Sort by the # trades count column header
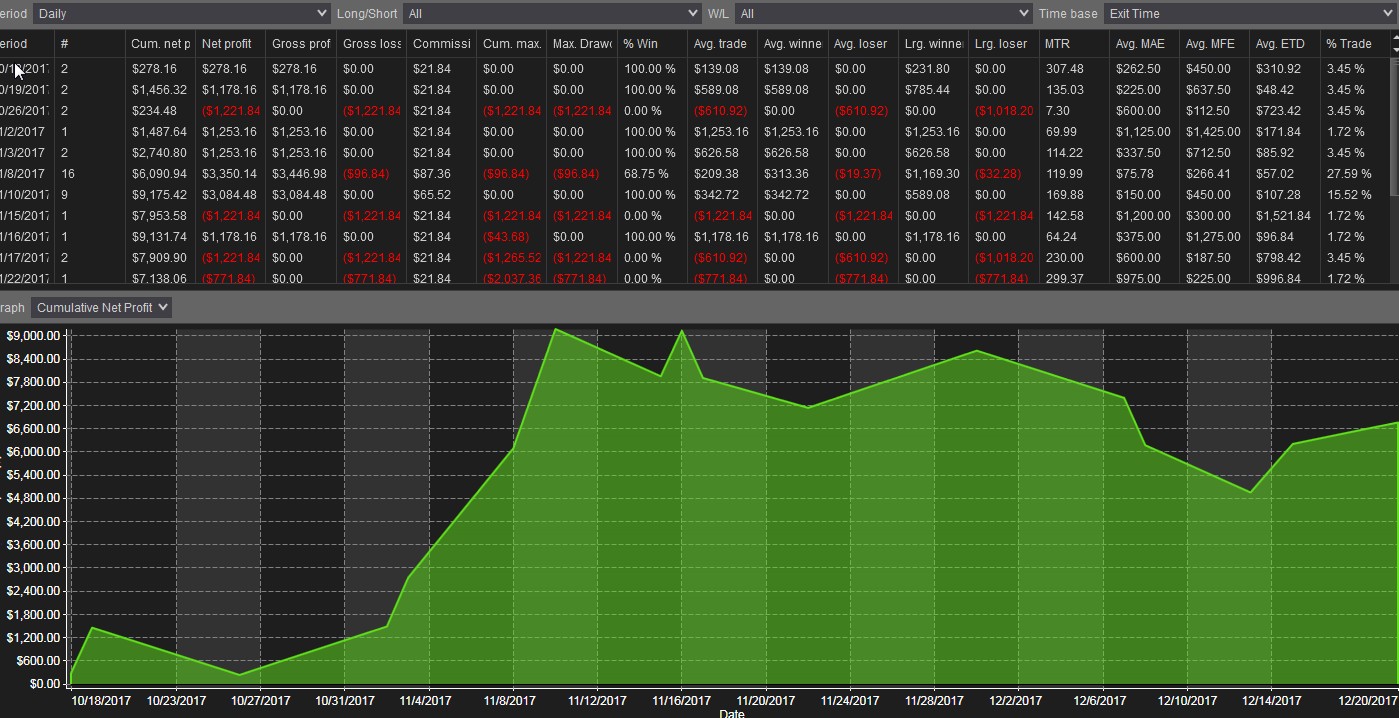Image resolution: width=1399 pixels, height=718 pixels. 90,44
